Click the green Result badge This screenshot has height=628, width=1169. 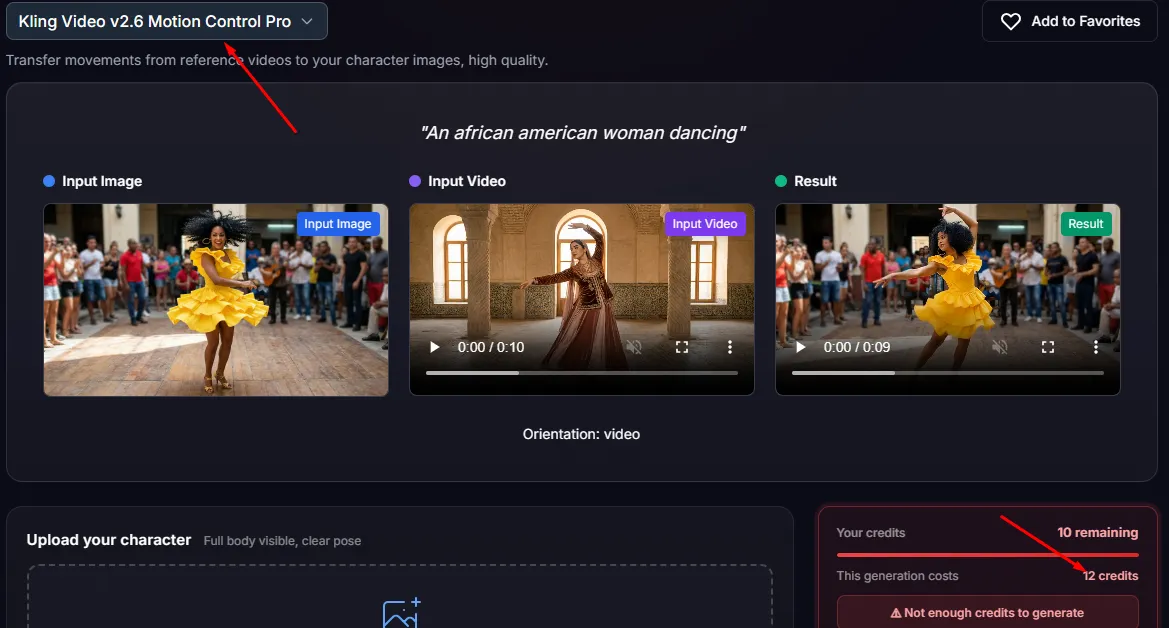1086,224
